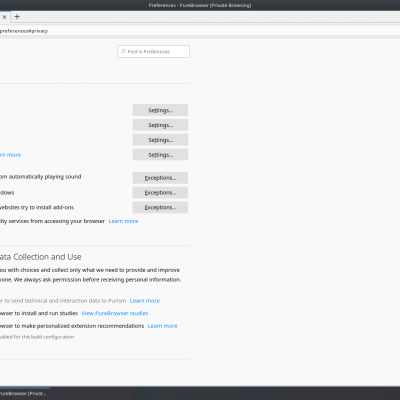Screen dimensions: 400x400
Task: Toggle accessibility services from accessing your browser option
Action: coord(52,221)
